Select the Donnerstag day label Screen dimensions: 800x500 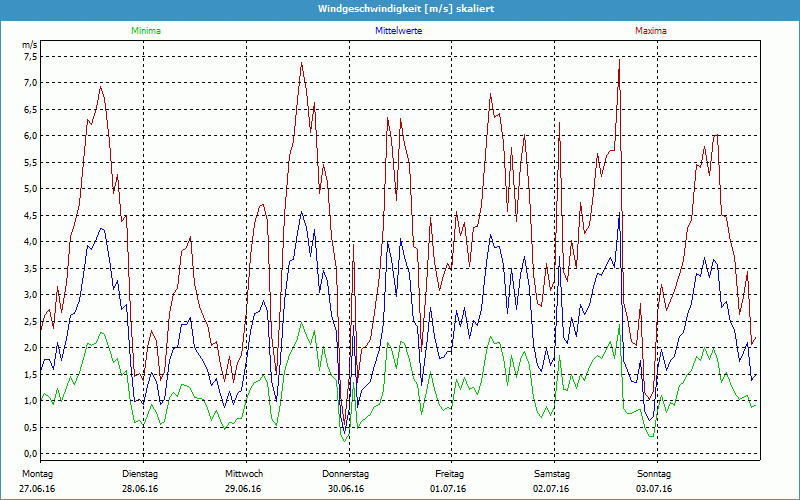(x=345, y=474)
